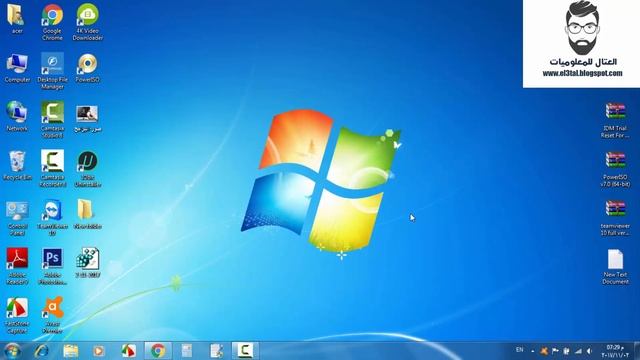This screenshot has width=640, height=360.
Task: Select the Adobe Reader desktop shortcut
Action: 17,266
